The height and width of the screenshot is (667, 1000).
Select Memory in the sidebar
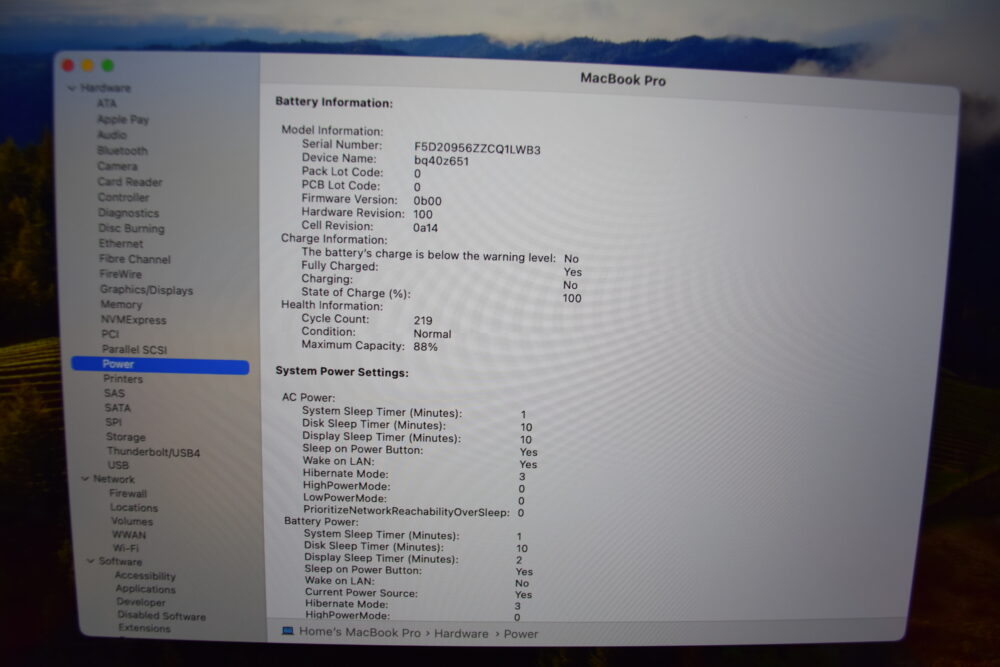121,305
